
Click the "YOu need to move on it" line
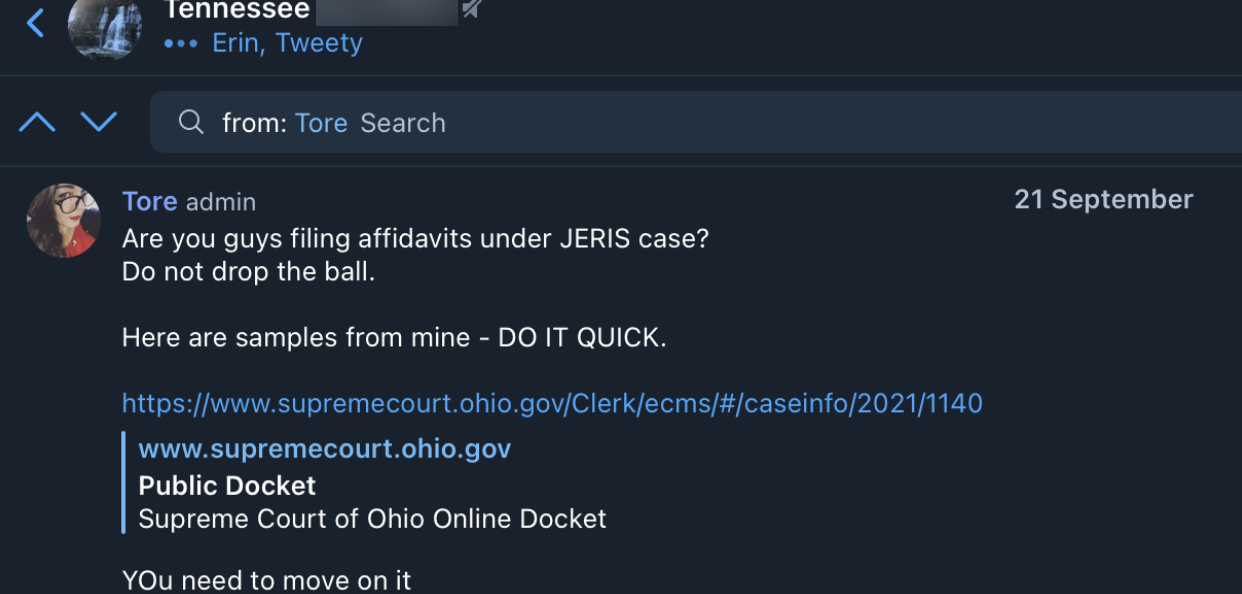[x=266, y=580]
